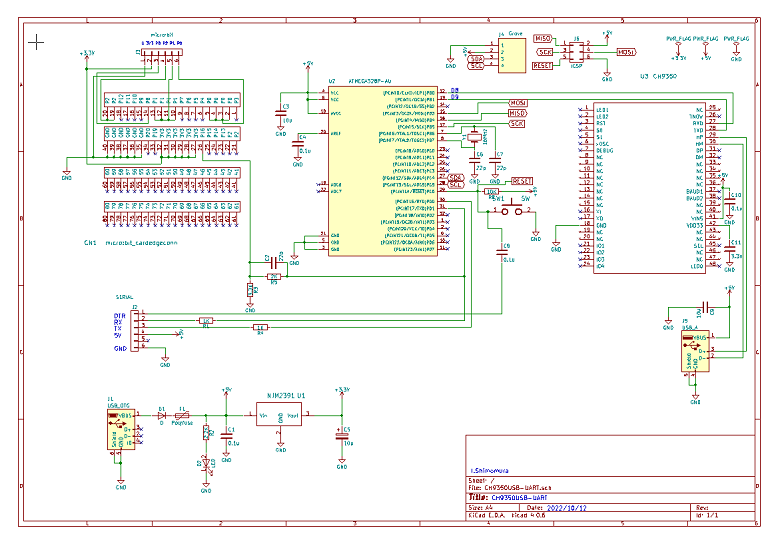This screenshot has height=536, width=768.
Task: Click the NJM2391 regulator U1 symbol
Action: [x=280, y=416]
